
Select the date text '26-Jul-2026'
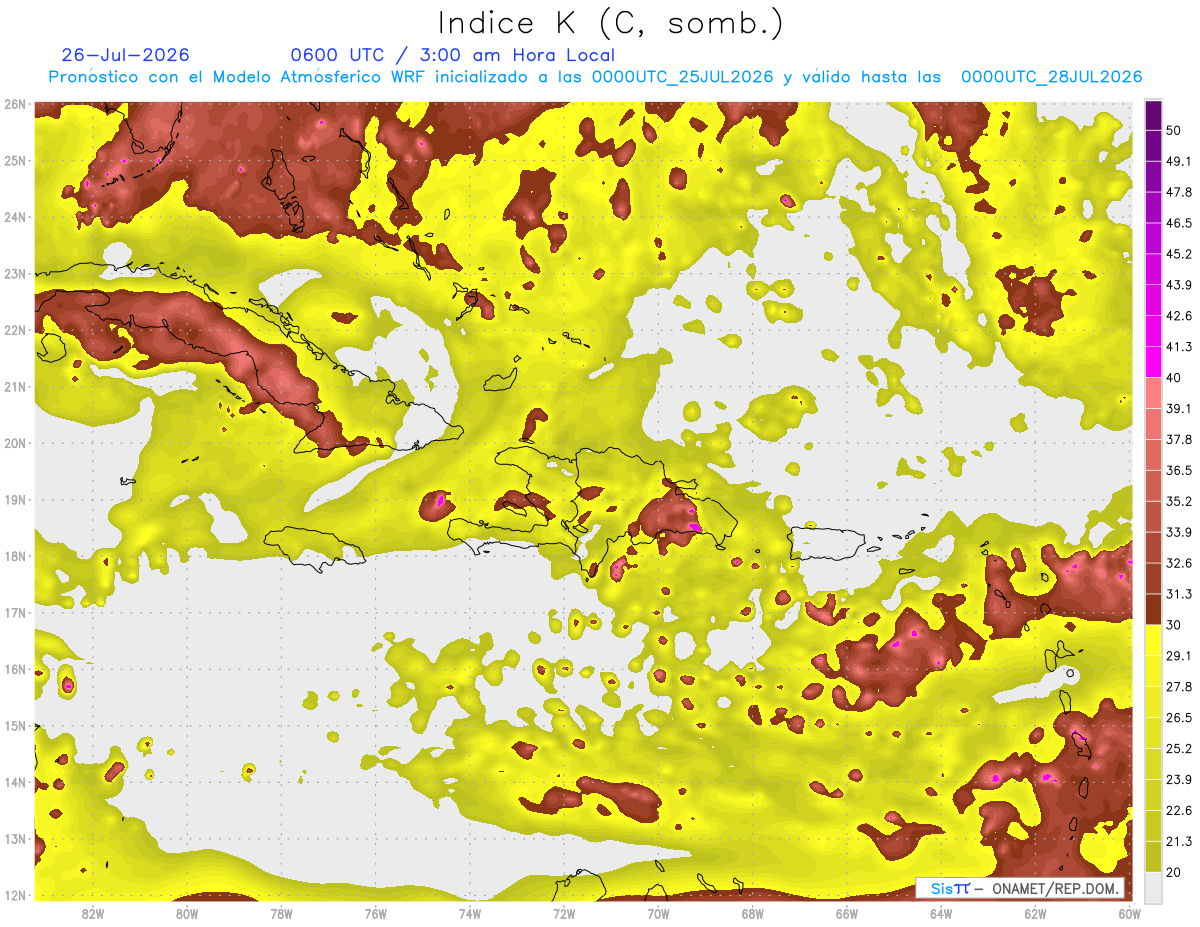(125, 55)
